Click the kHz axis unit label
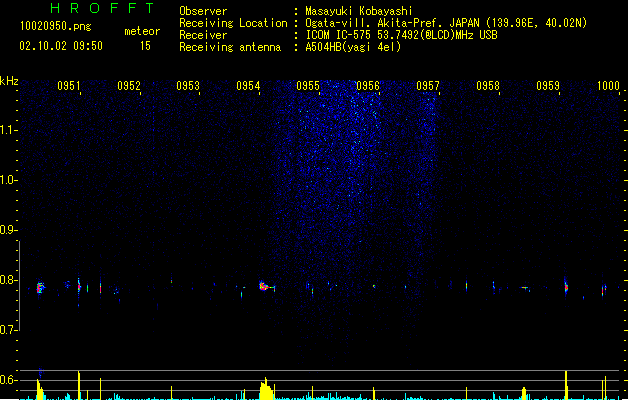The image size is (629, 400). (x=9, y=81)
